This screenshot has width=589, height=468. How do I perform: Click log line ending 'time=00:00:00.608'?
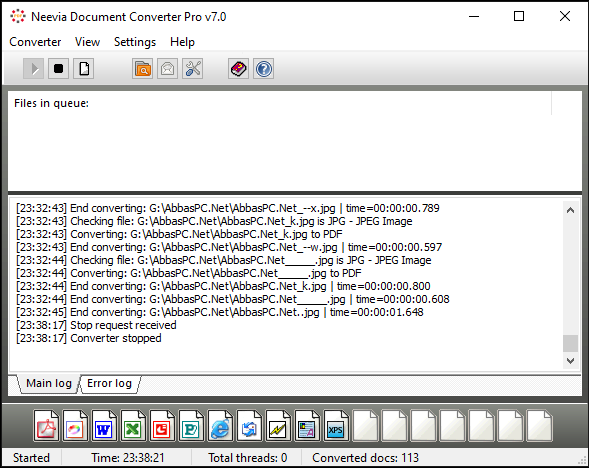click(233, 299)
